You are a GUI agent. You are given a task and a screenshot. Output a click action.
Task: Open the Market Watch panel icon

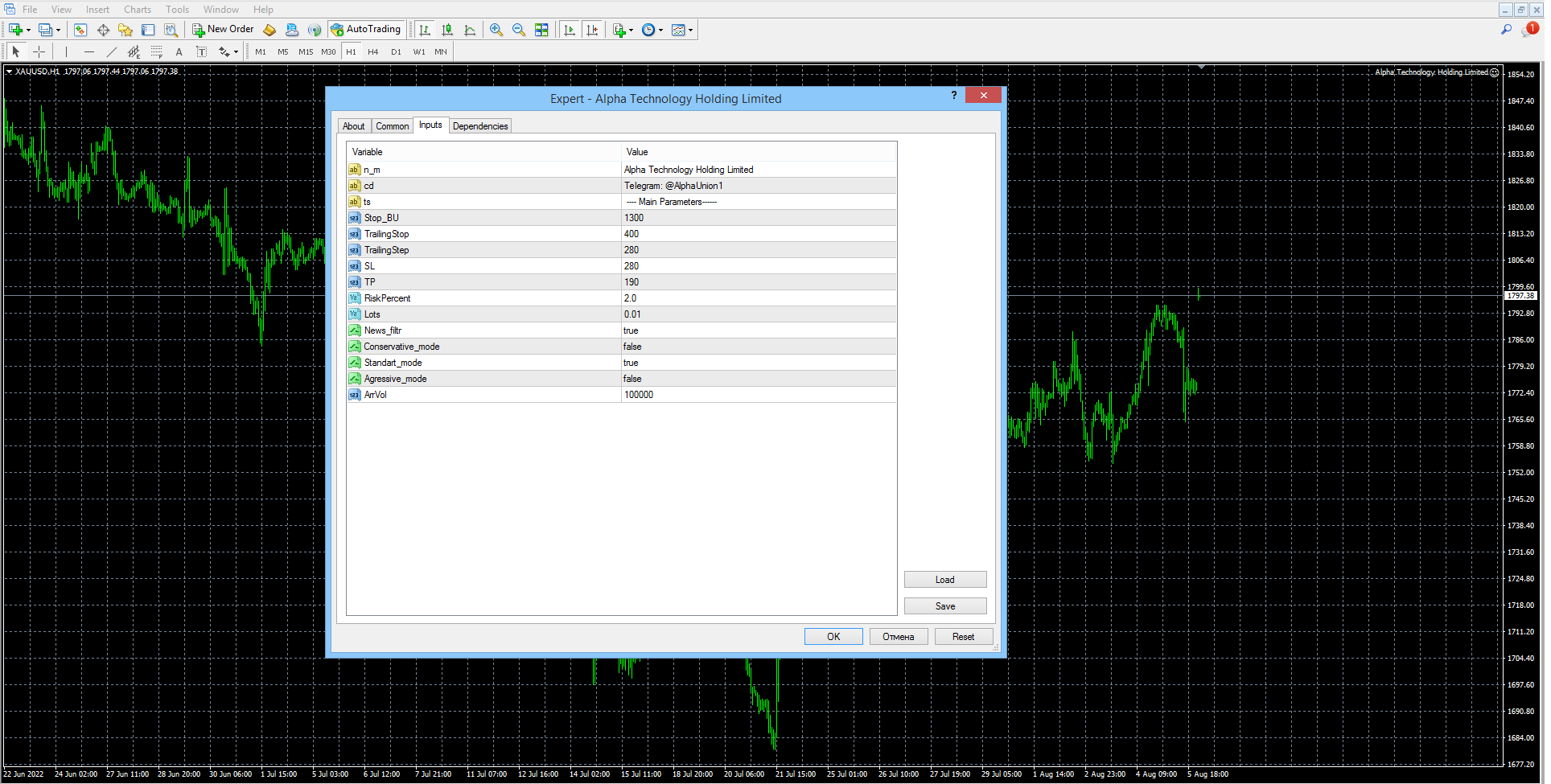tap(80, 30)
